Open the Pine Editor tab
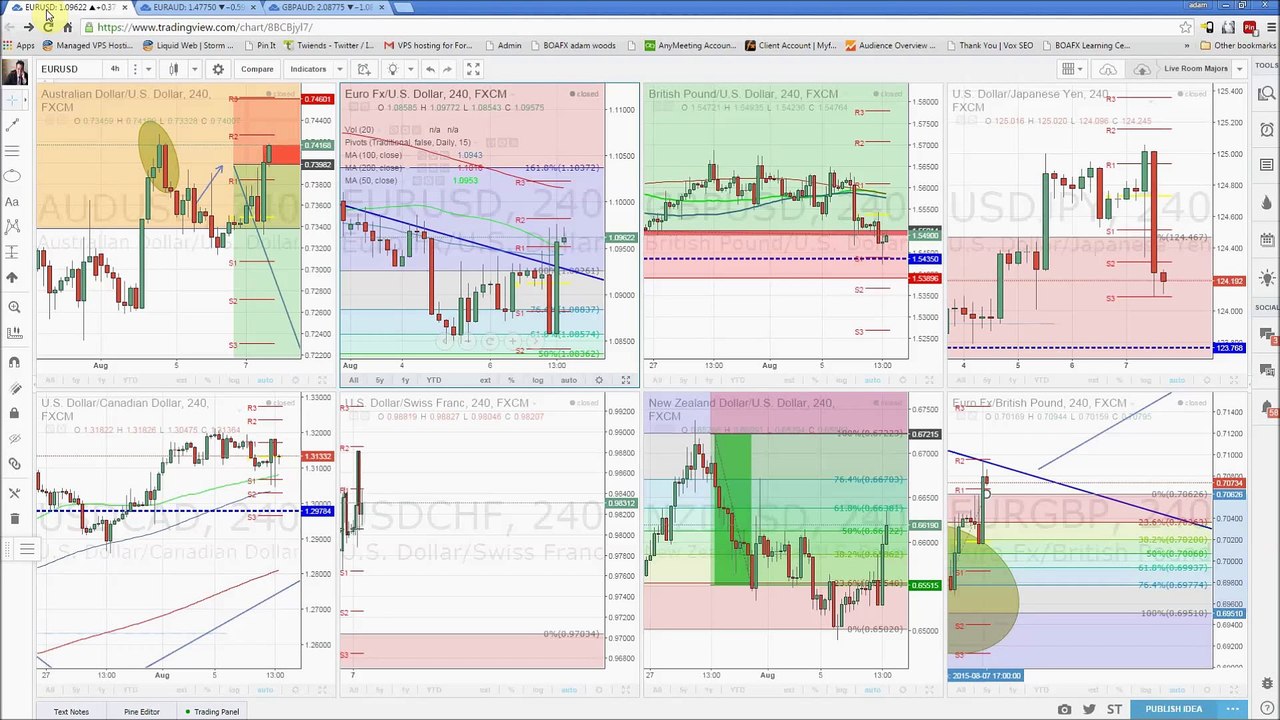Image resolution: width=1280 pixels, height=720 pixels. [x=141, y=712]
